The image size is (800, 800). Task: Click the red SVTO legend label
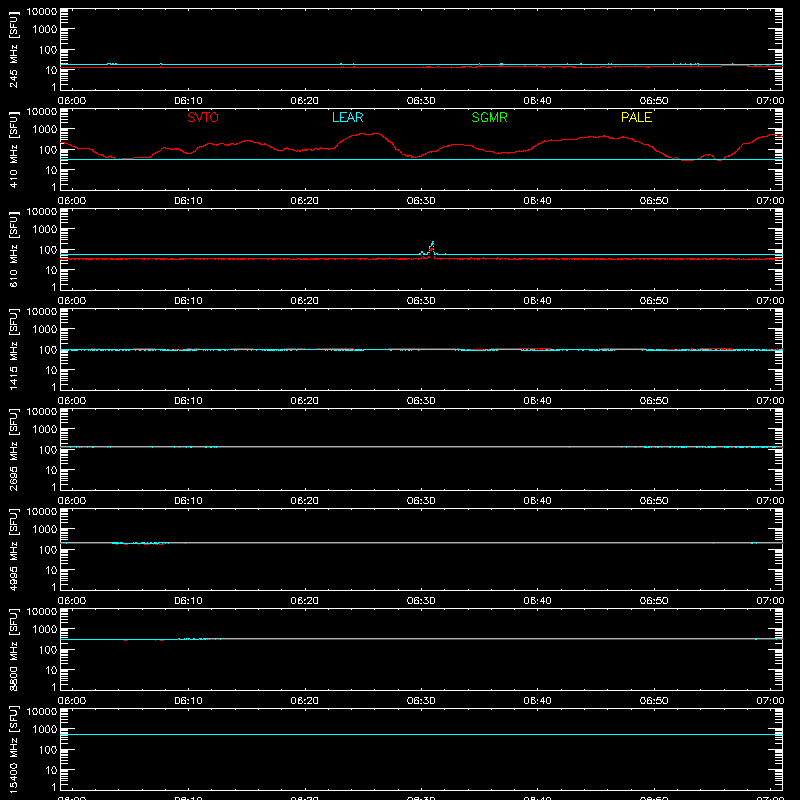pyautogui.click(x=203, y=117)
